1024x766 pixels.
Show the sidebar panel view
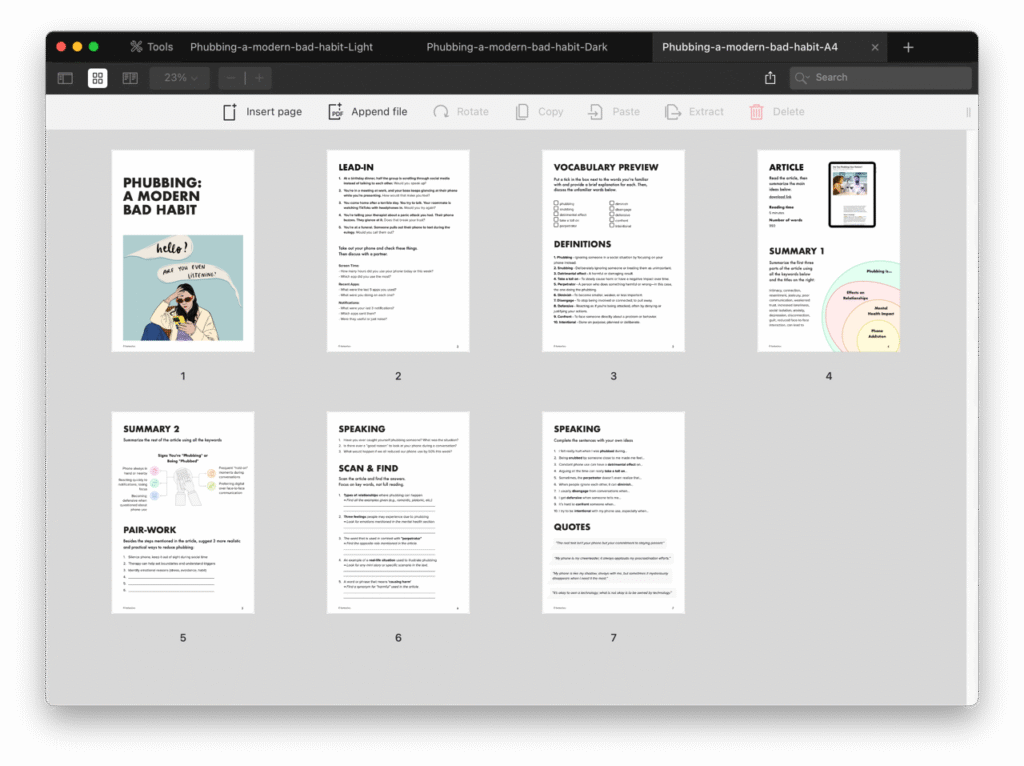[x=65, y=78]
